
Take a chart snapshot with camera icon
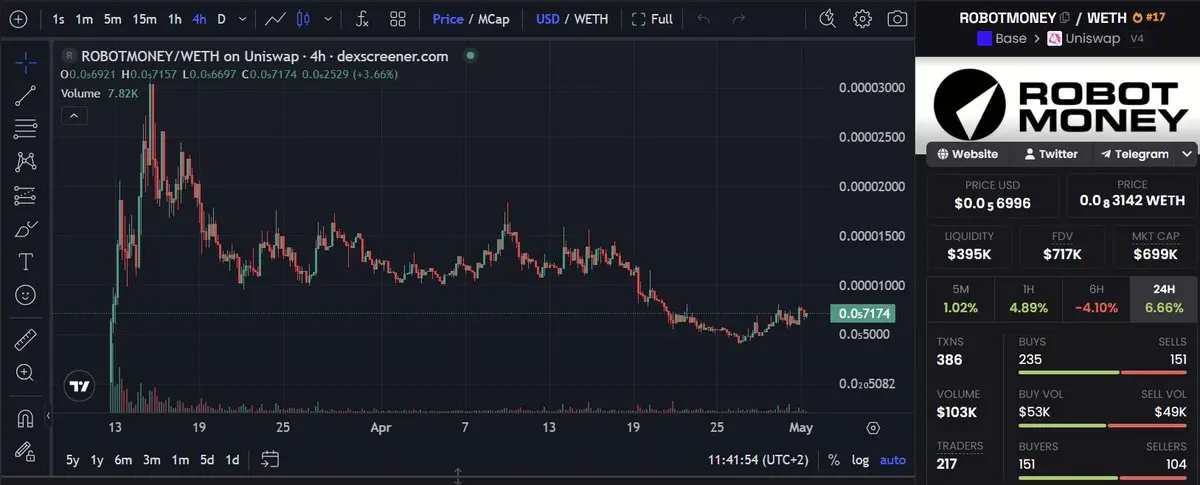click(897, 18)
